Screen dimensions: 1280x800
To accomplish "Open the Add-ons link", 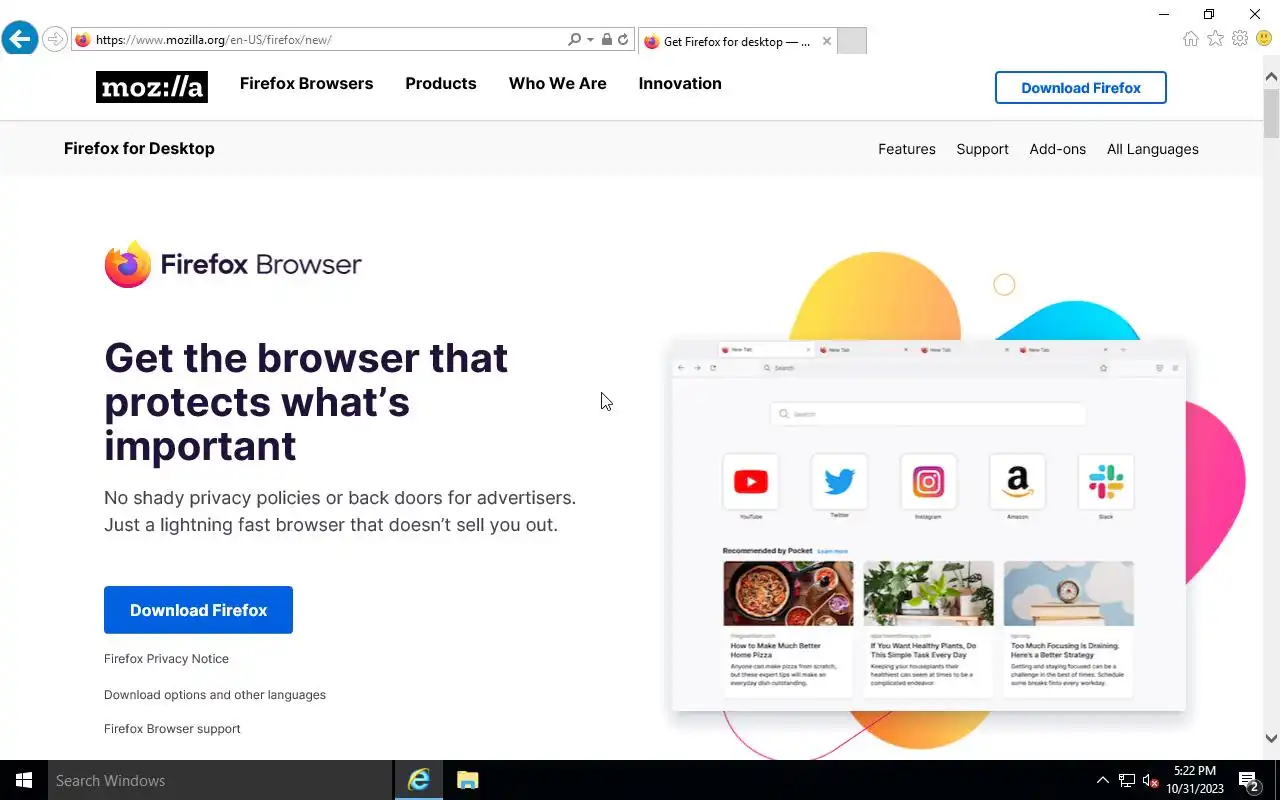I will [x=1058, y=149].
